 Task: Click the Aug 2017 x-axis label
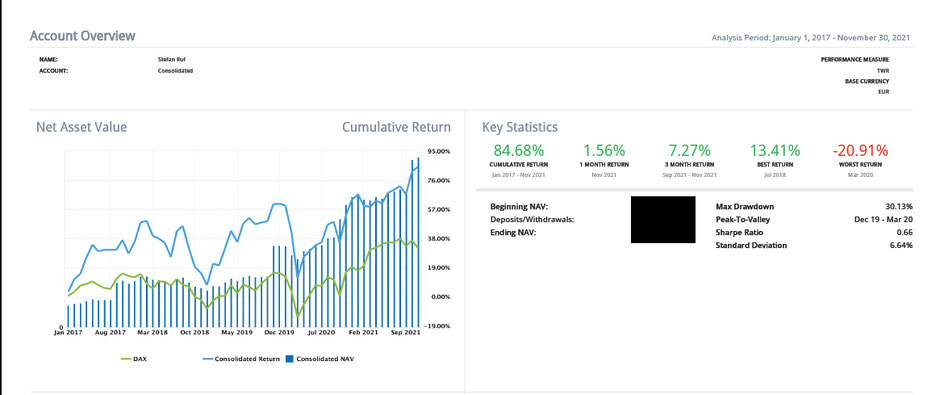pos(111,332)
